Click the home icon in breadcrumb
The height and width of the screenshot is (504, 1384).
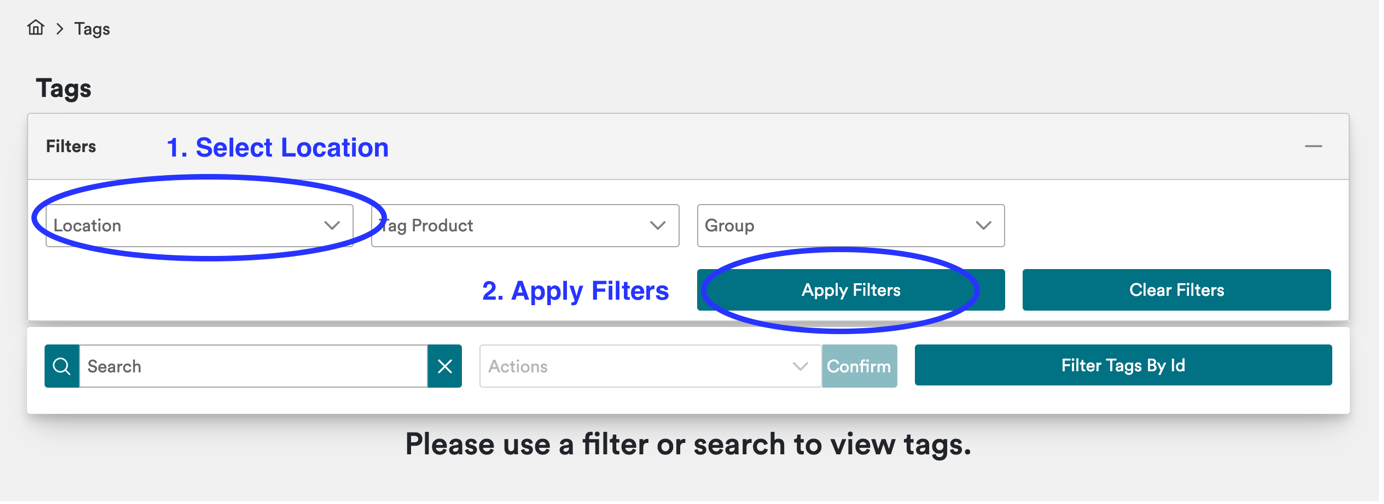coord(36,28)
